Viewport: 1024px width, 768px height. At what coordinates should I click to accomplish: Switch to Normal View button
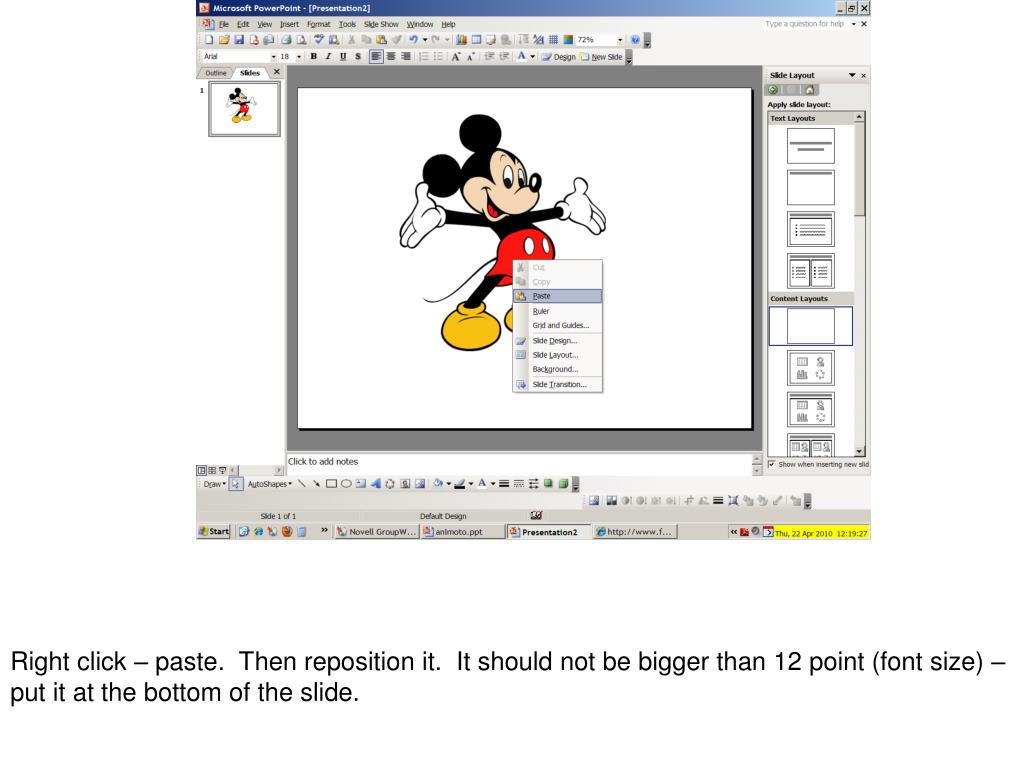[x=201, y=470]
